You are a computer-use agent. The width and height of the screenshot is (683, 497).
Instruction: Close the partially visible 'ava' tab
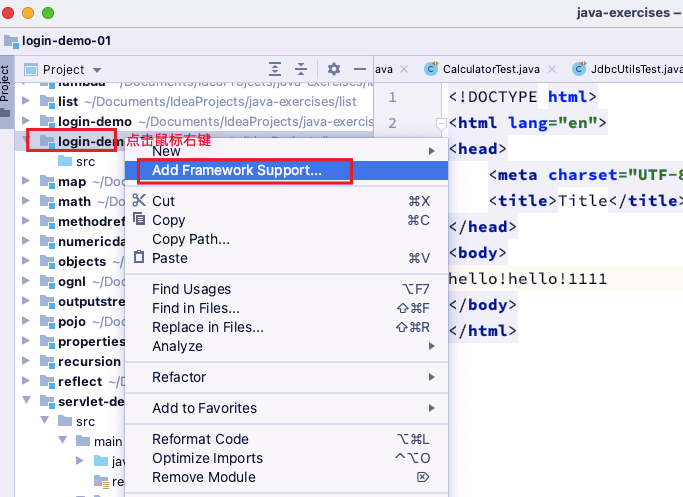click(x=404, y=69)
